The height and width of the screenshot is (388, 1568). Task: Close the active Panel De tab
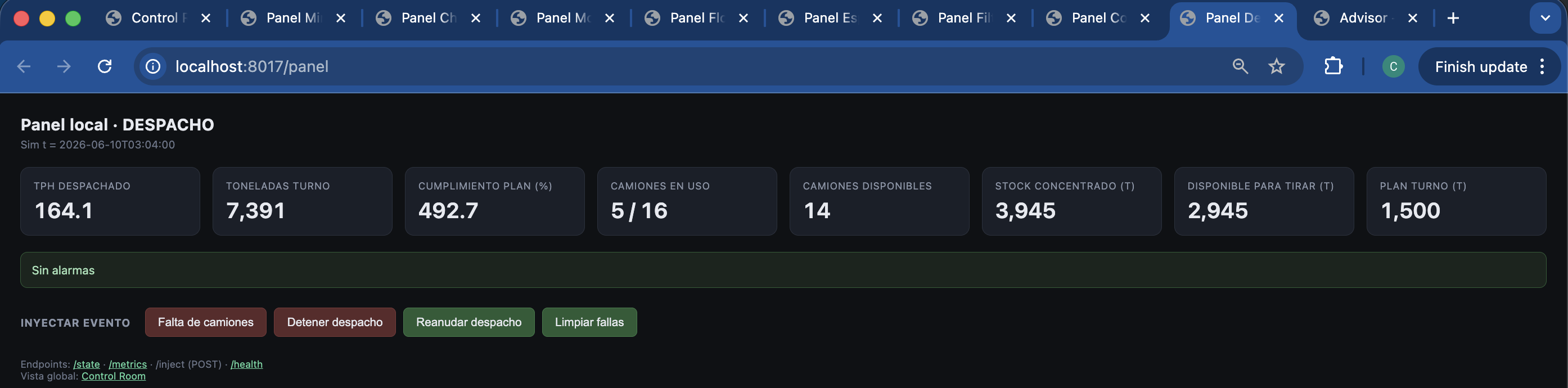pyautogui.click(x=1279, y=18)
